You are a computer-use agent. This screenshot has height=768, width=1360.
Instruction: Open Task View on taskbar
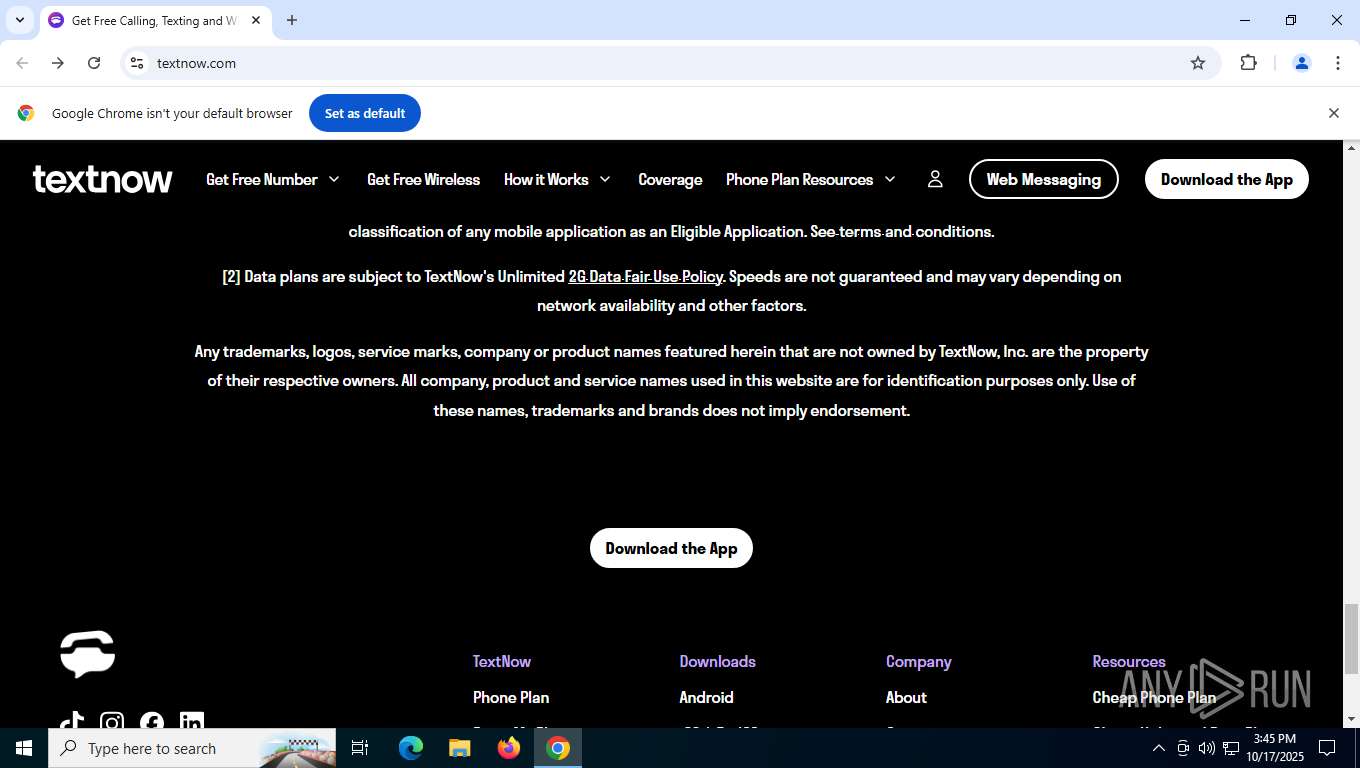point(360,748)
